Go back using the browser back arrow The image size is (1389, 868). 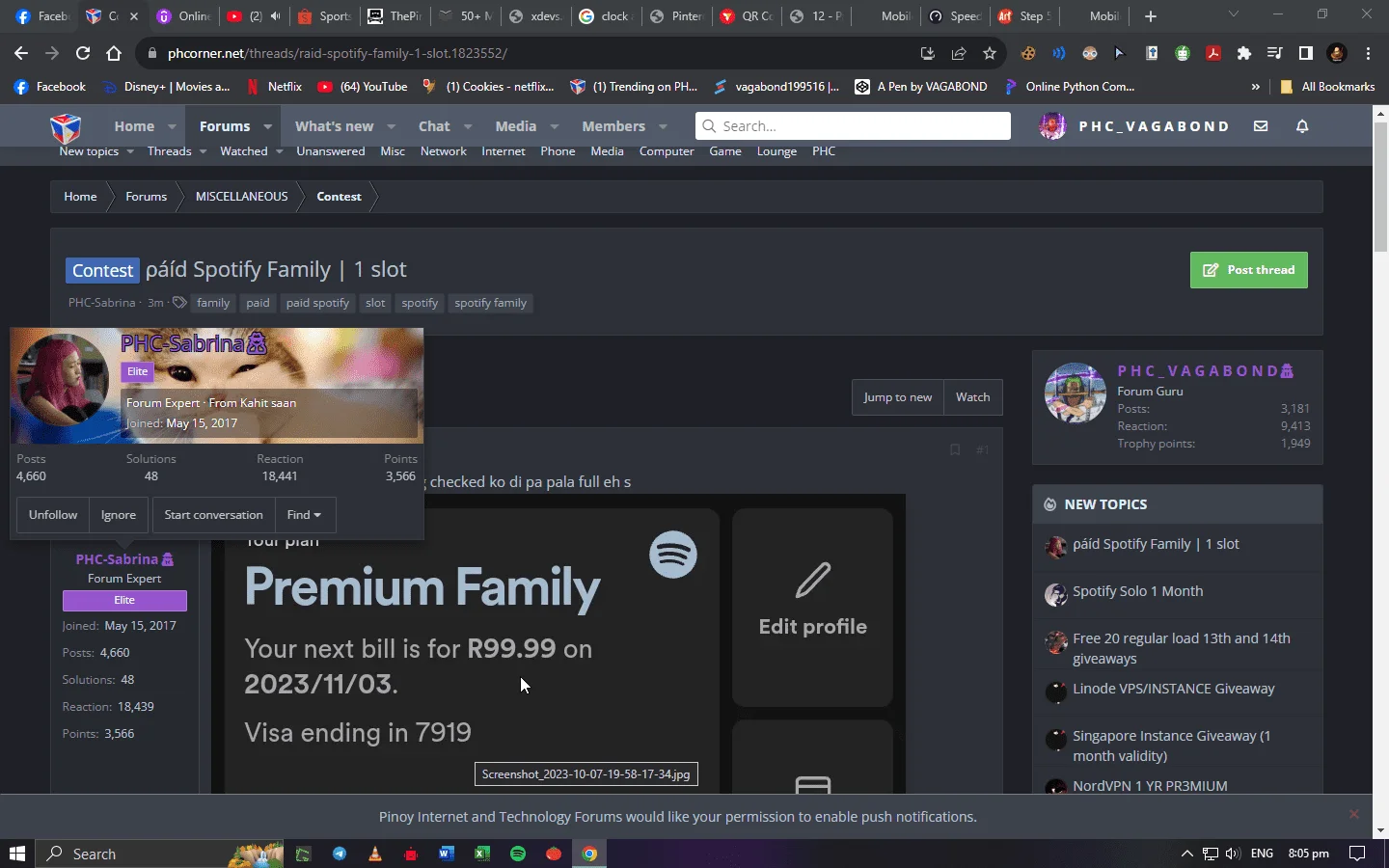point(21,53)
